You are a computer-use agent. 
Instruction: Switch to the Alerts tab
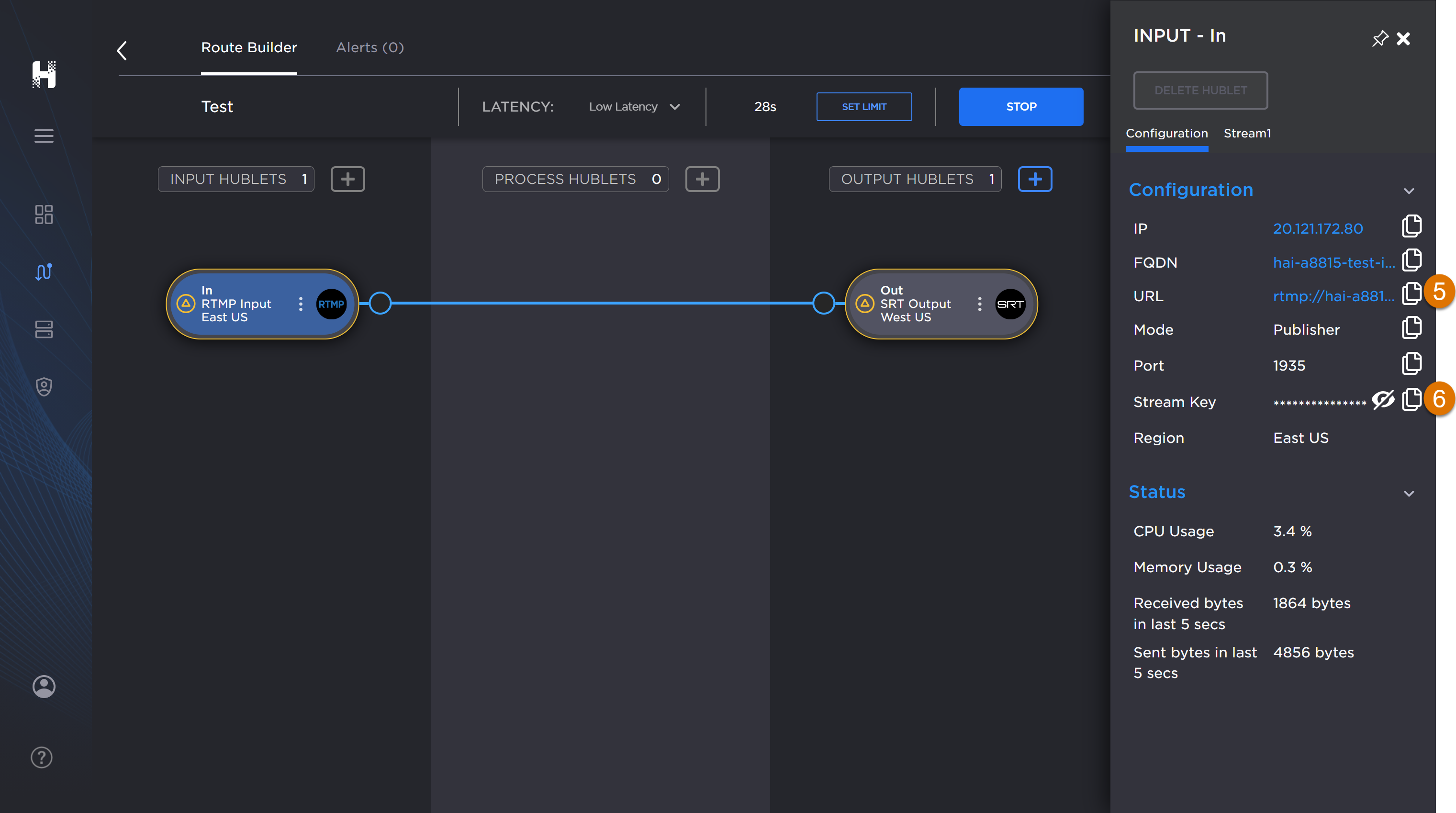369,47
